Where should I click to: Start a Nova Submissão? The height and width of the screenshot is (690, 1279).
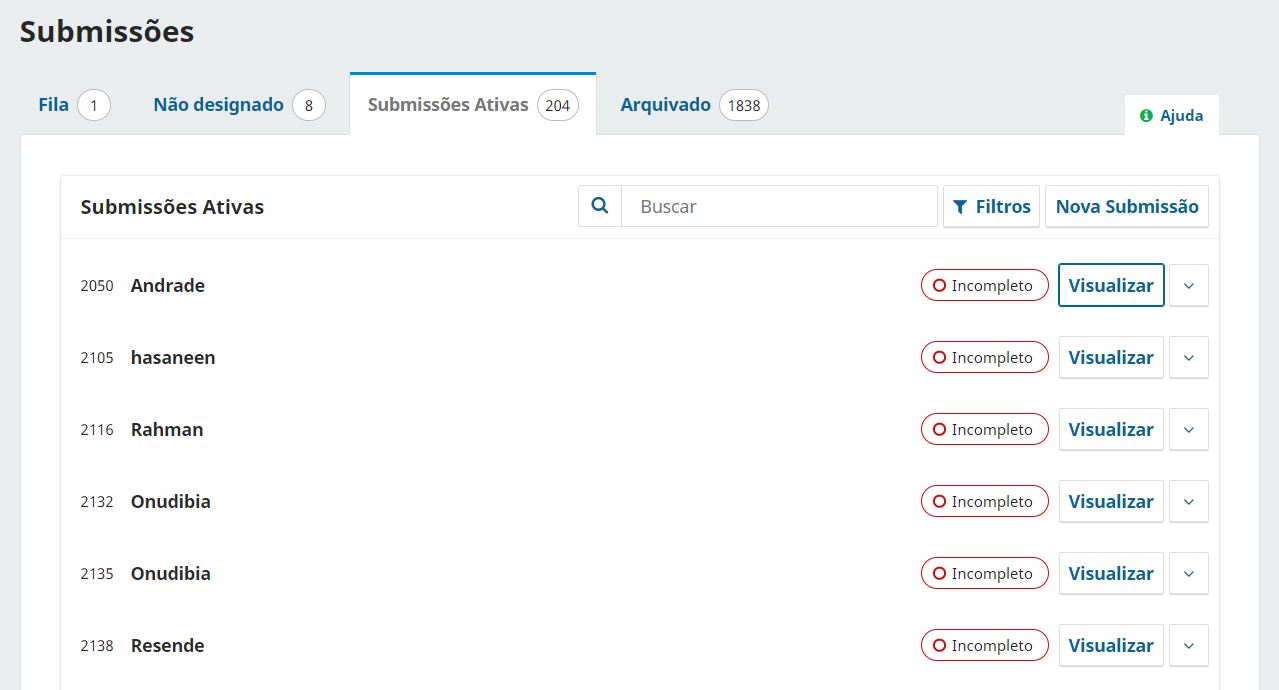[1127, 206]
